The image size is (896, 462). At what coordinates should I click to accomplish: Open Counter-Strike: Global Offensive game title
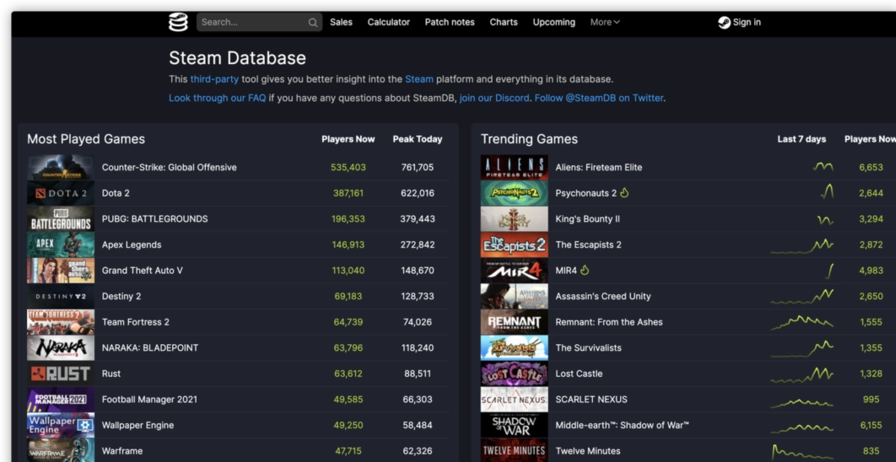[x=169, y=168]
